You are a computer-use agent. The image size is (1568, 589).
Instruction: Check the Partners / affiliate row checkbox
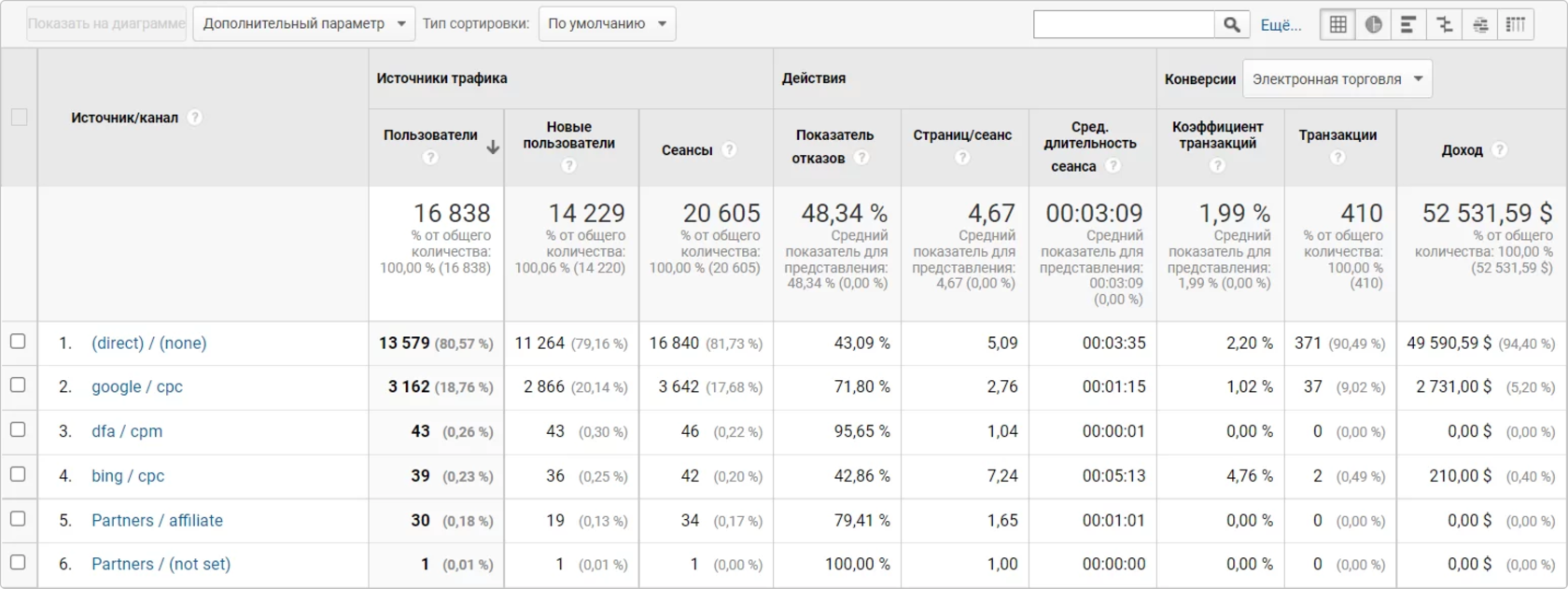point(18,518)
